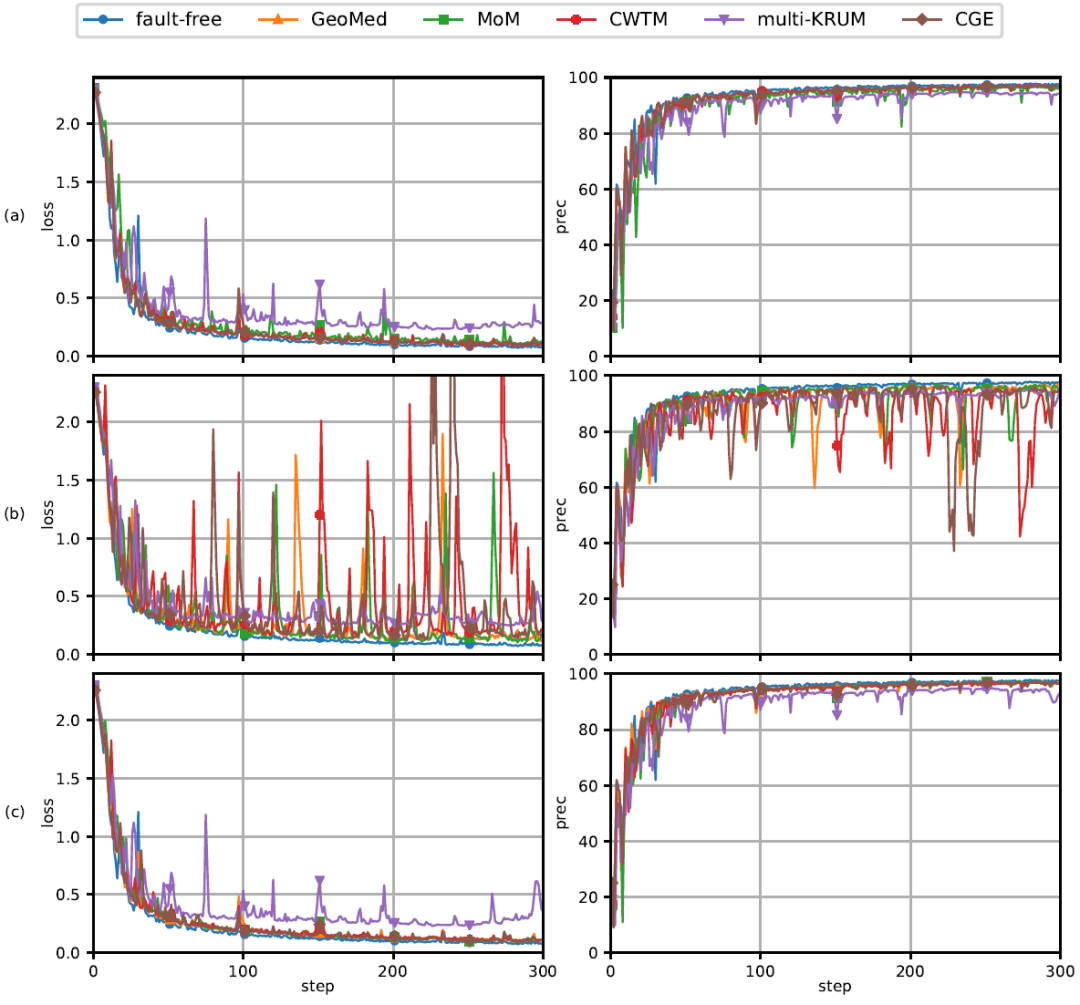Click the step axis label under the bottom-right plot
The image size is (1080, 1005).
[834, 987]
